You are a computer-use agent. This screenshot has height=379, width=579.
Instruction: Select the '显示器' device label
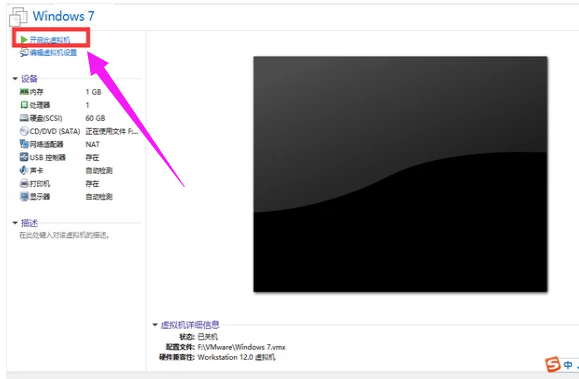(x=40, y=197)
